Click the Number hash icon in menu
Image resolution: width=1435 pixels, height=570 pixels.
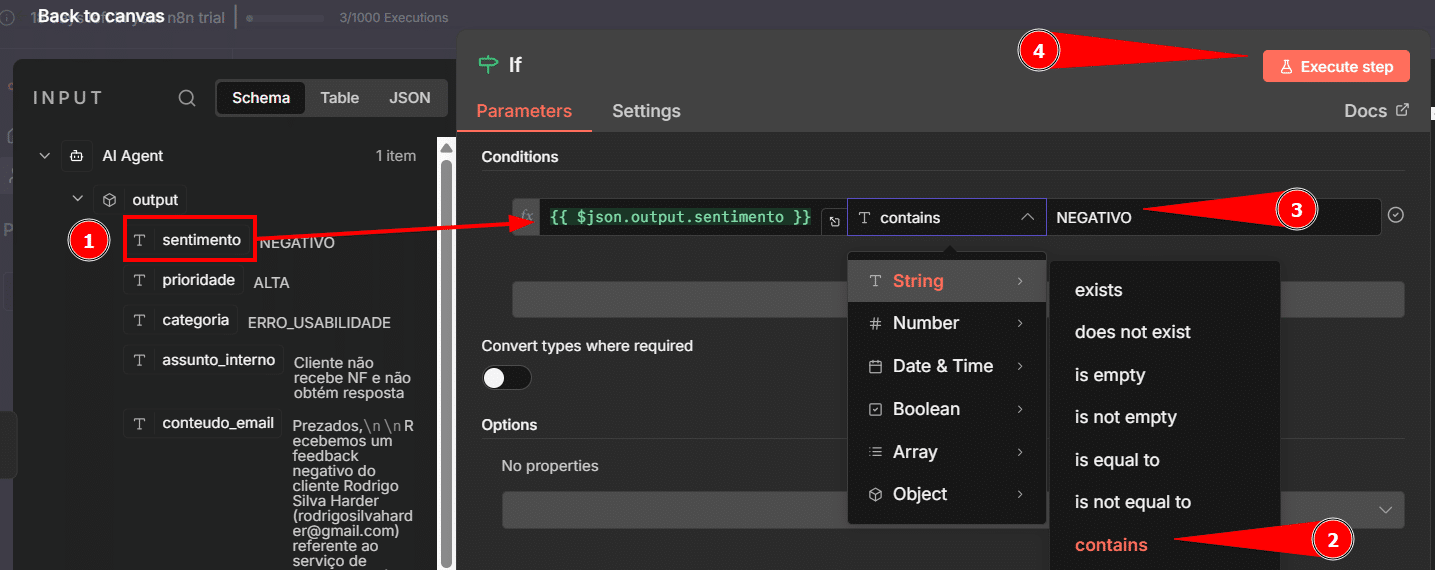click(x=875, y=324)
